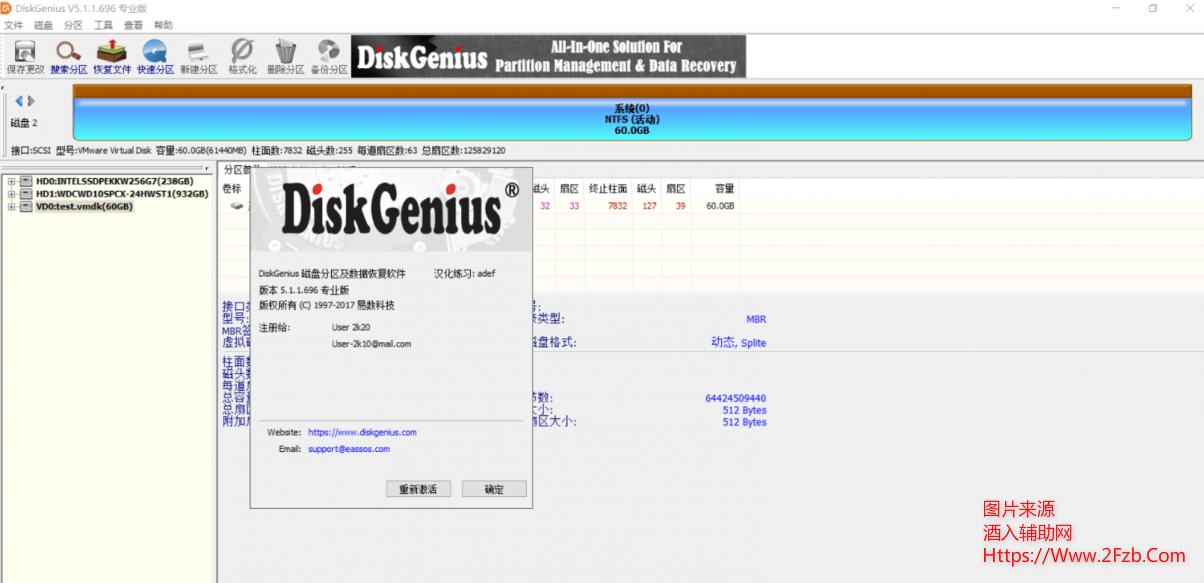This screenshot has width=1204, height=583.
Task: Click the right arrow disk navigation icon
Action: click(29, 100)
